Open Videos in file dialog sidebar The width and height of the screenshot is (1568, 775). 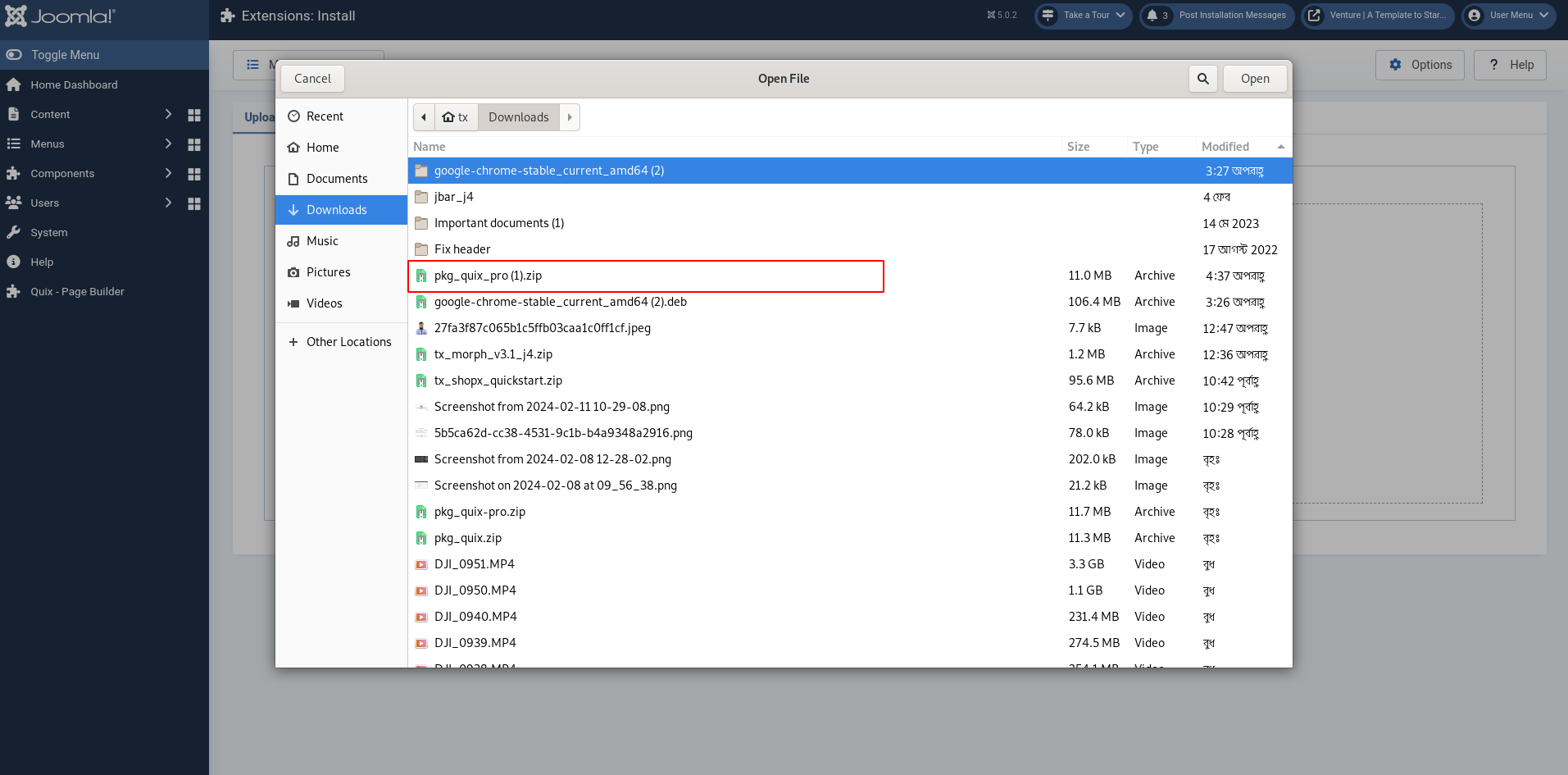pos(341,303)
